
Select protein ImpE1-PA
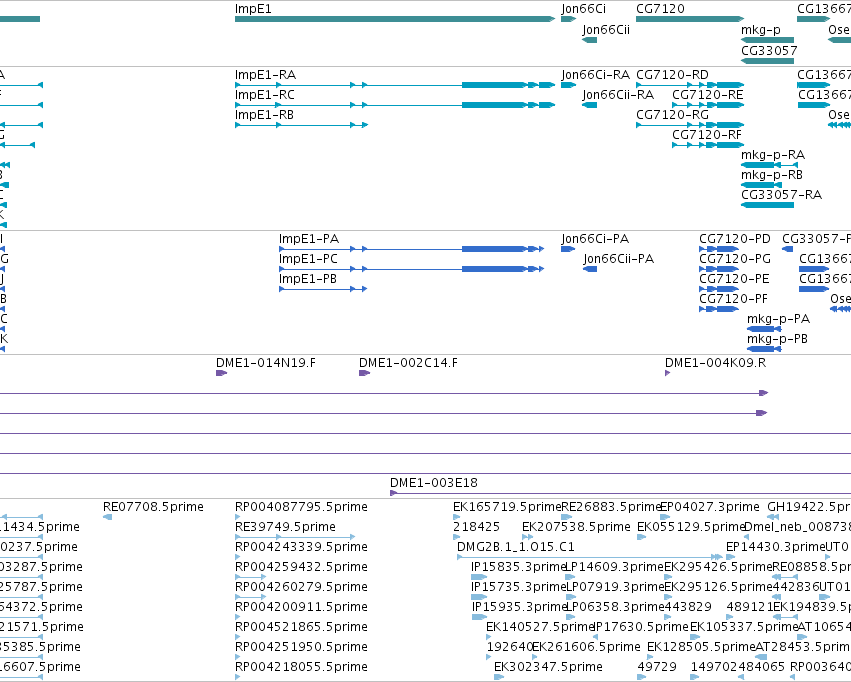(411, 249)
